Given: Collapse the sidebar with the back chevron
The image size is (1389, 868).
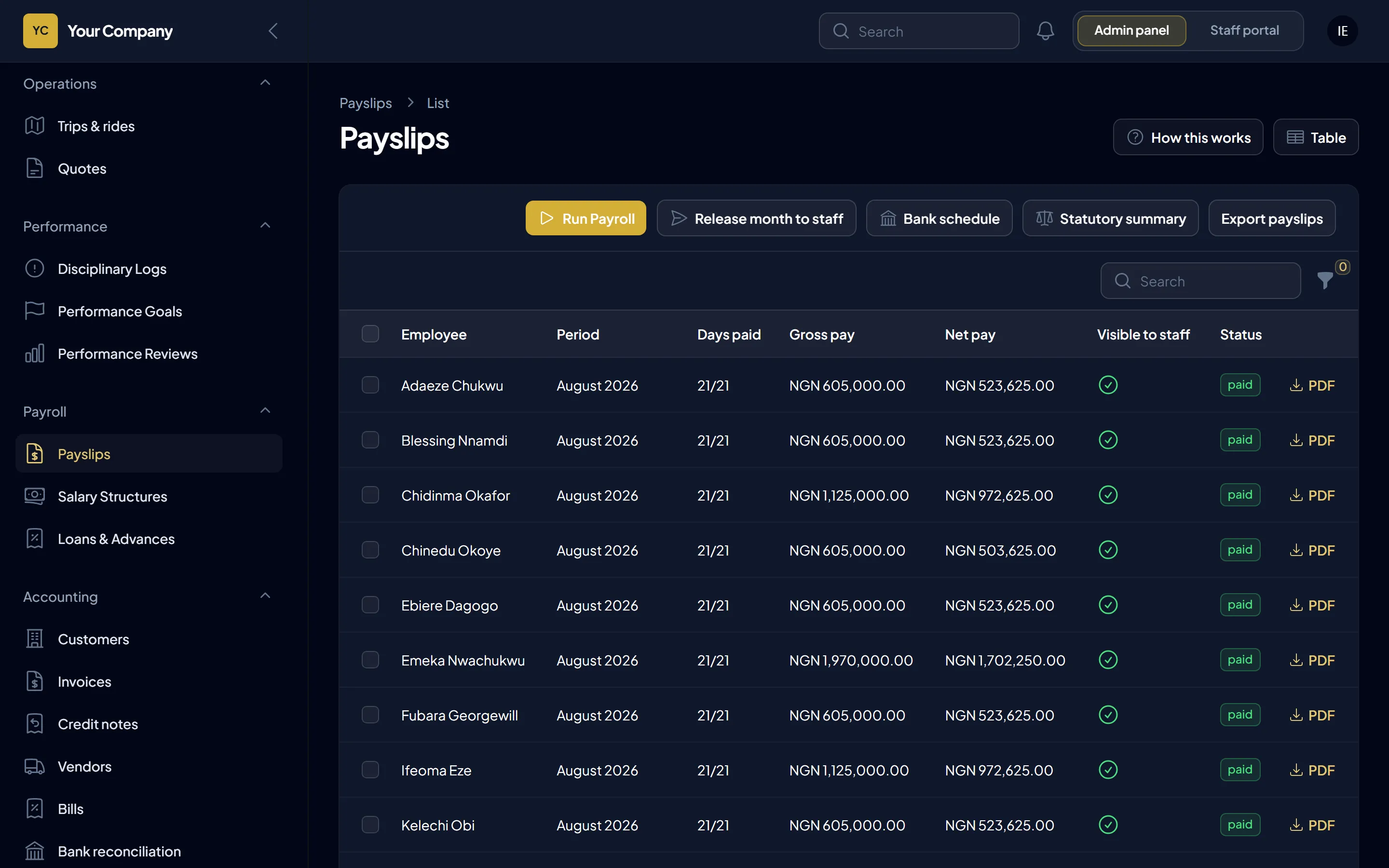Looking at the screenshot, I should [273, 31].
